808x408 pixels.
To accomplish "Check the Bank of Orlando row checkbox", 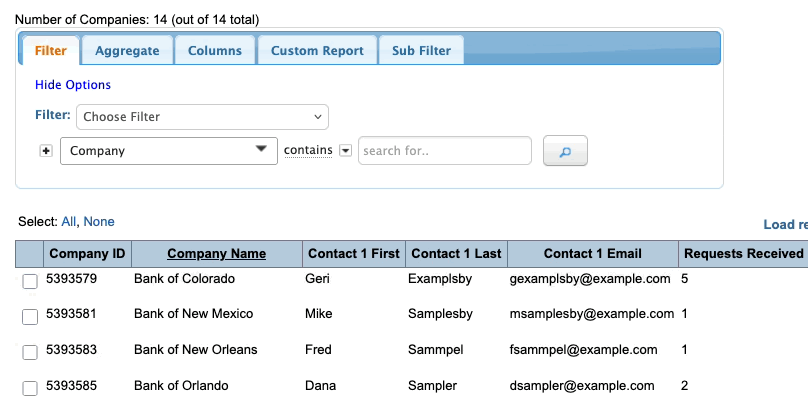I will pos(30,388).
